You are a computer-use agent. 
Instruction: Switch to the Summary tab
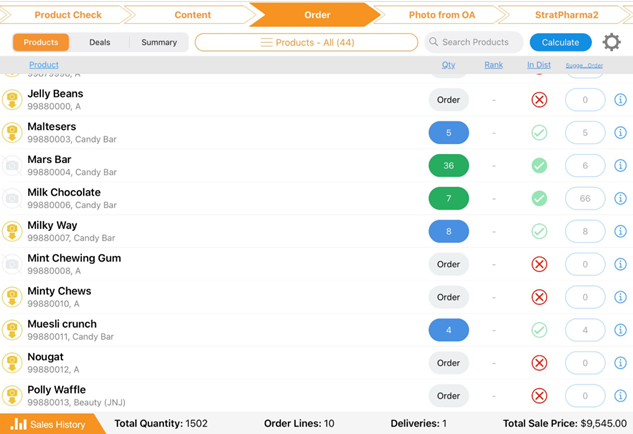pyautogui.click(x=159, y=42)
